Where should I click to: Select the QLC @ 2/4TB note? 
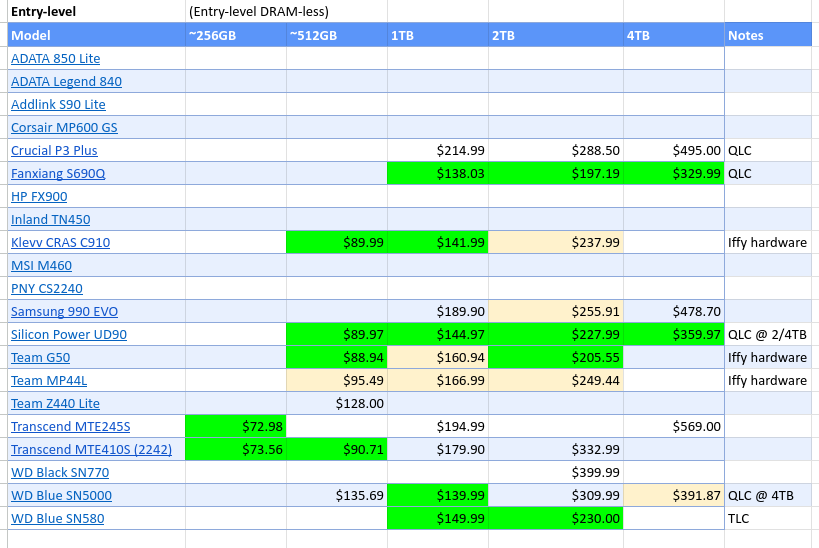click(768, 334)
